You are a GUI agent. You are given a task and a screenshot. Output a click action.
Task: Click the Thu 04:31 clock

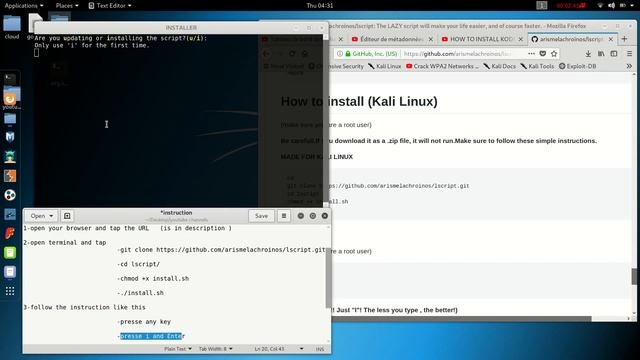pyautogui.click(x=320, y=6)
